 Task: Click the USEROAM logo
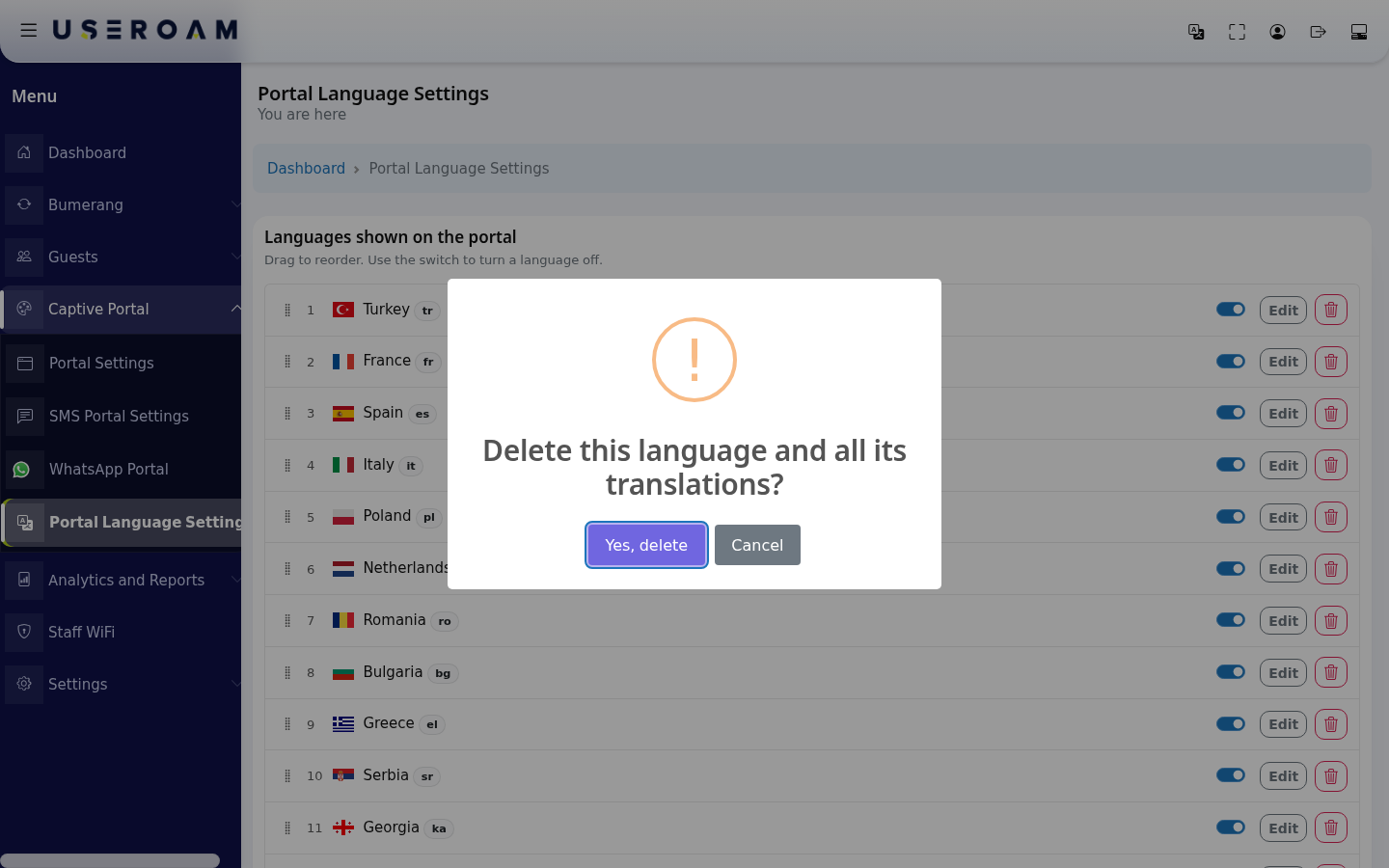[145, 30]
